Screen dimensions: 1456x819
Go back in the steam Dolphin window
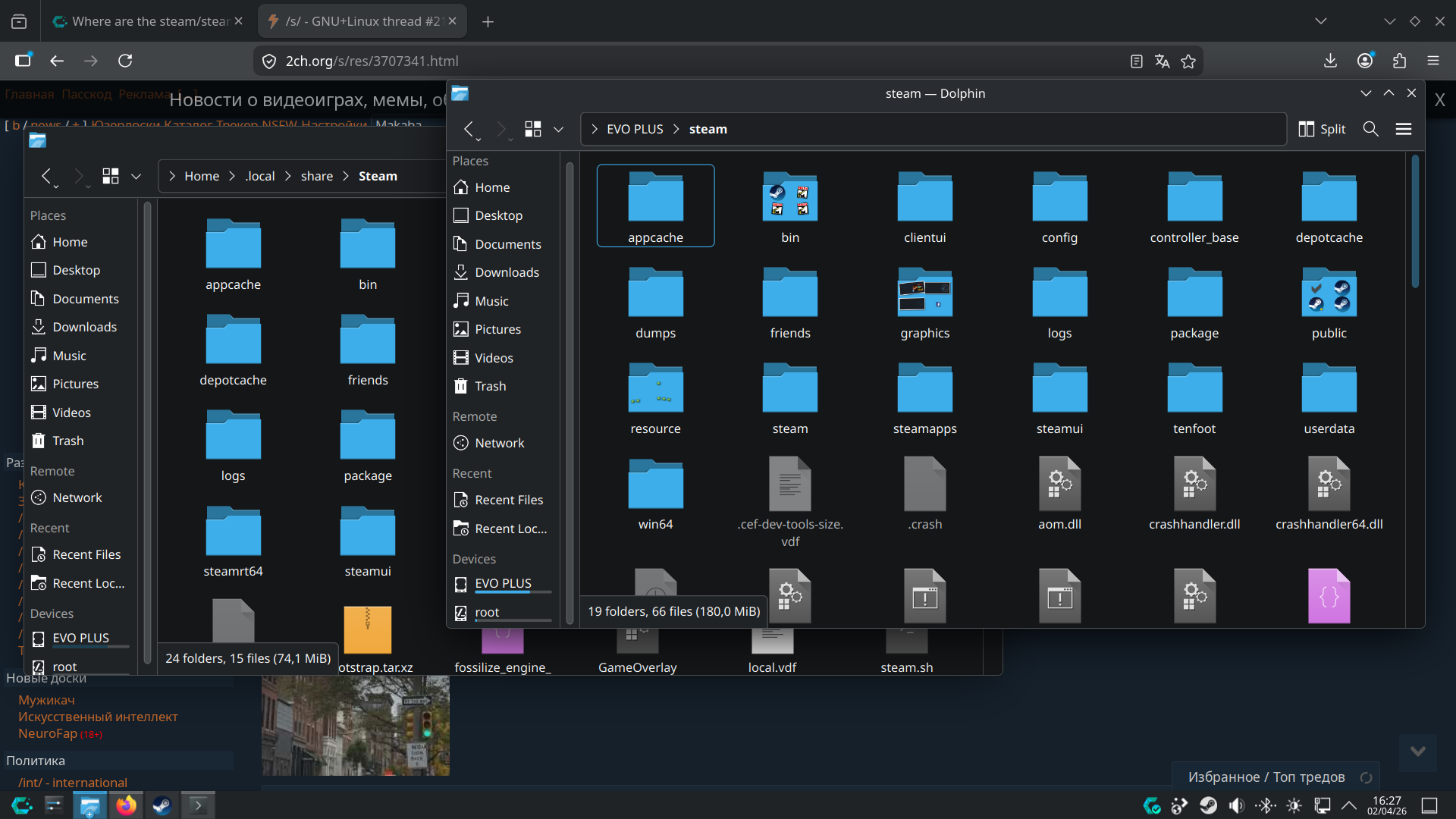(469, 129)
